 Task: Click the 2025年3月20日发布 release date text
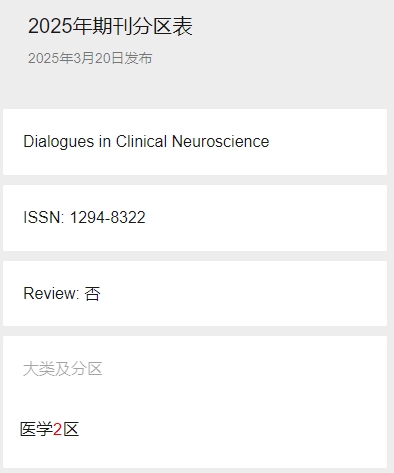click(90, 58)
